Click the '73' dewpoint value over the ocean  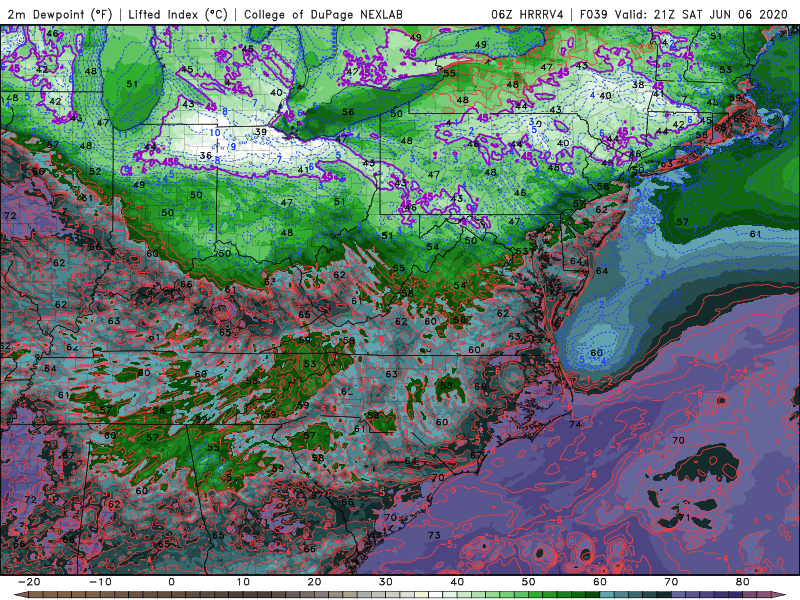[434, 535]
